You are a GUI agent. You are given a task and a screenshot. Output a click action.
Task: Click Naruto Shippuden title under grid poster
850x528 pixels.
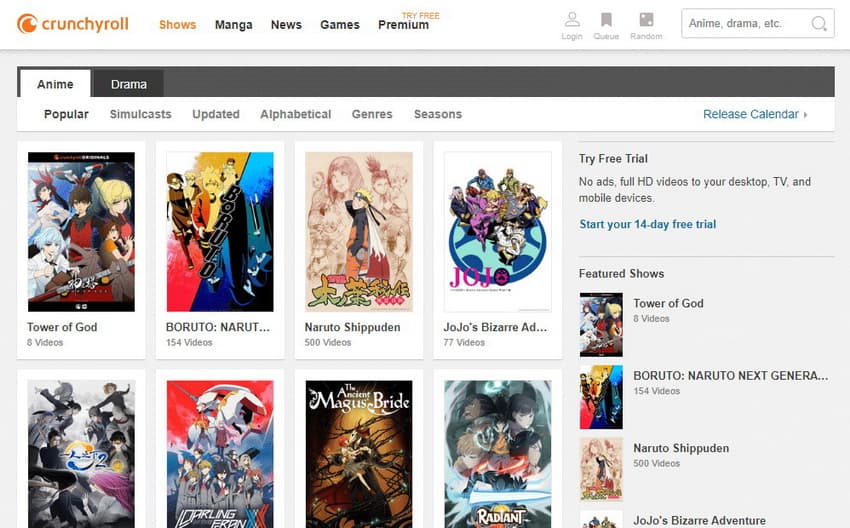coord(352,327)
